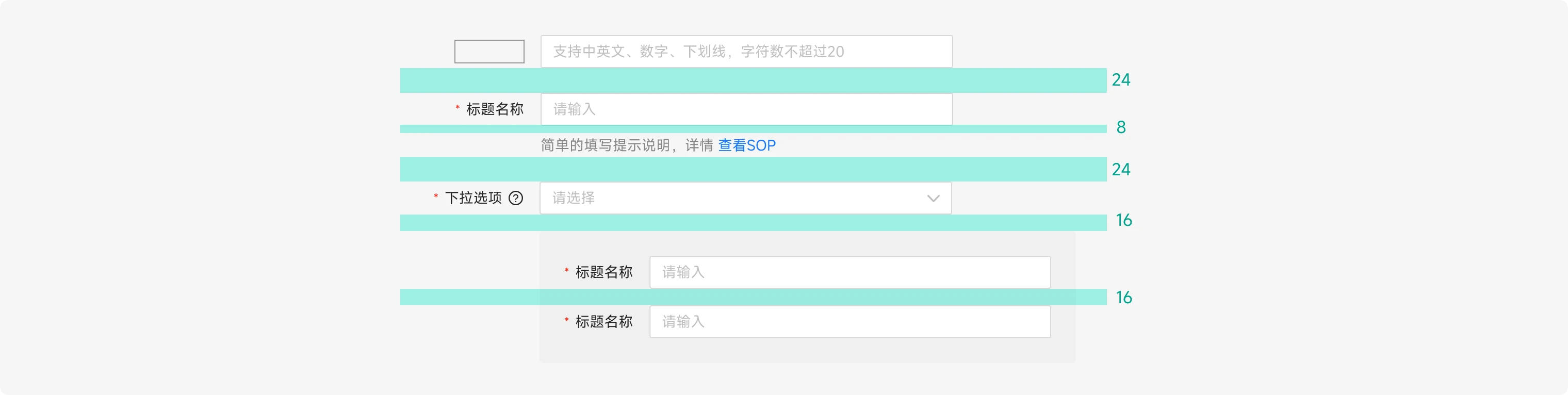
Task: Click the red asterisk before 下拉选项
Action: click(x=436, y=196)
